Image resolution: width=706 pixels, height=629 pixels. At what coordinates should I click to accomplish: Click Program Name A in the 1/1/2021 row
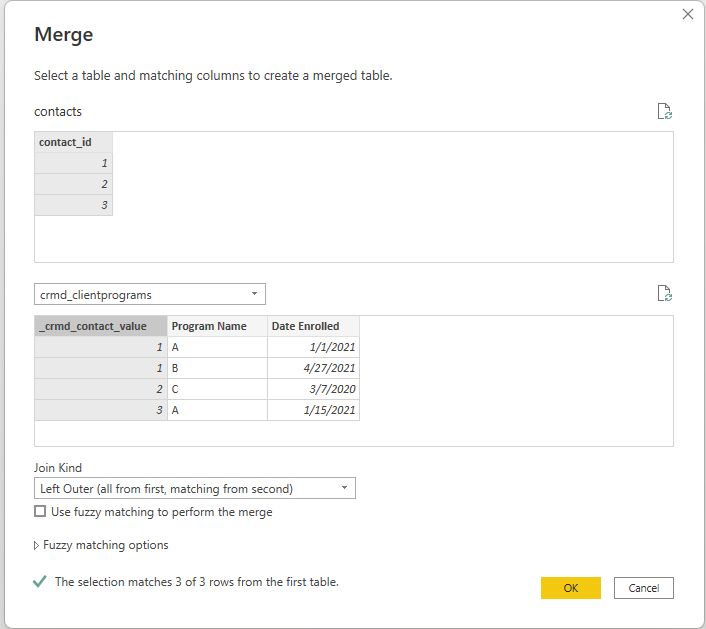[217, 347]
